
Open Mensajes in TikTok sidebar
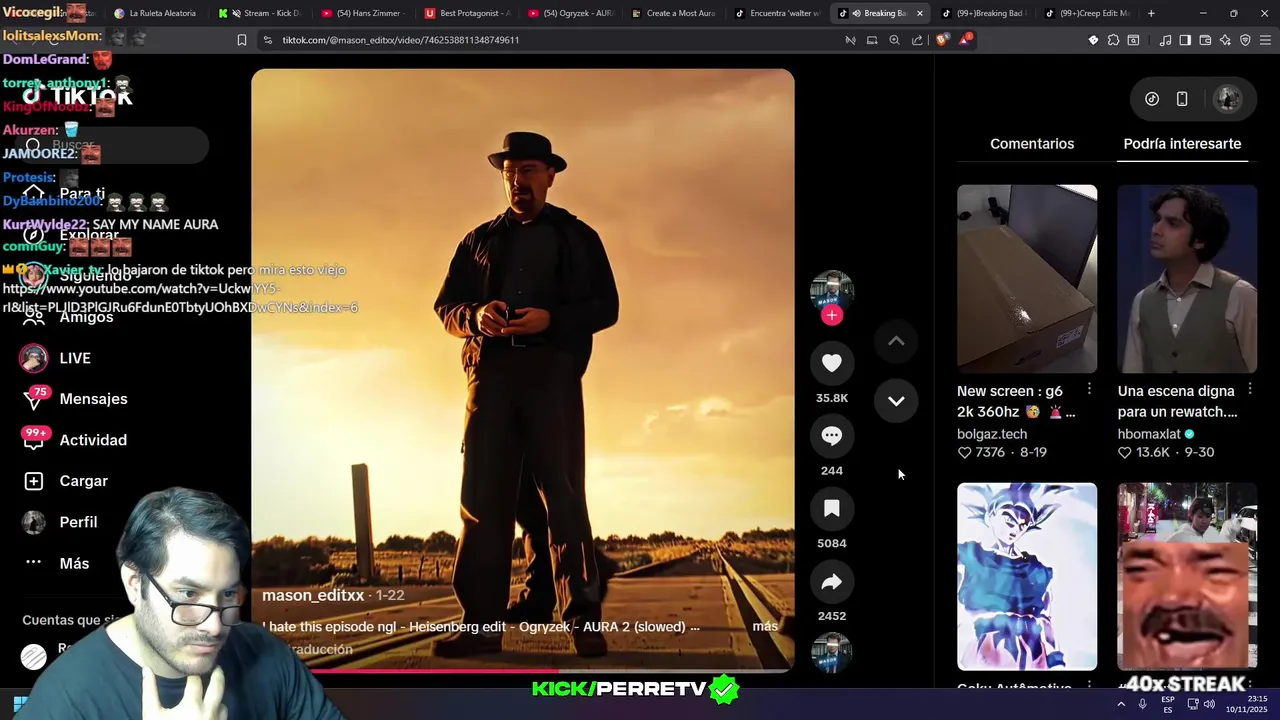(93, 399)
